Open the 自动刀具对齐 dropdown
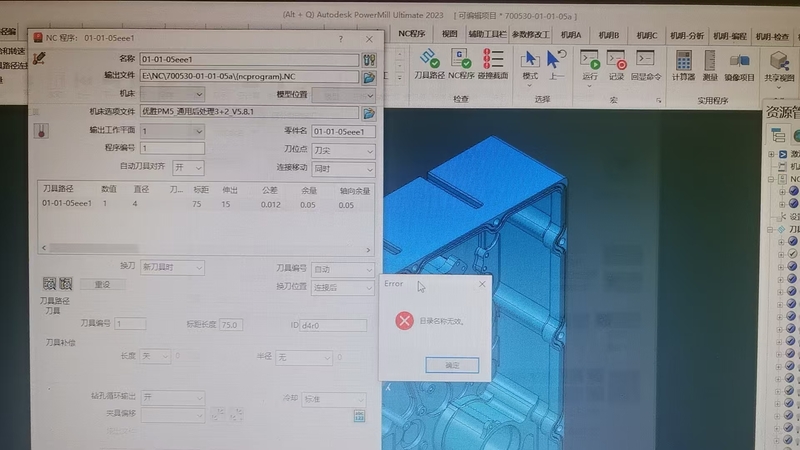Viewport: 800px width, 450px height. (188, 167)
